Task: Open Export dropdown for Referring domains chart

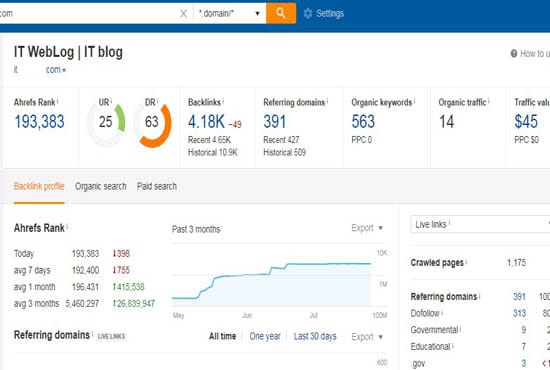Action: [367, 337]
